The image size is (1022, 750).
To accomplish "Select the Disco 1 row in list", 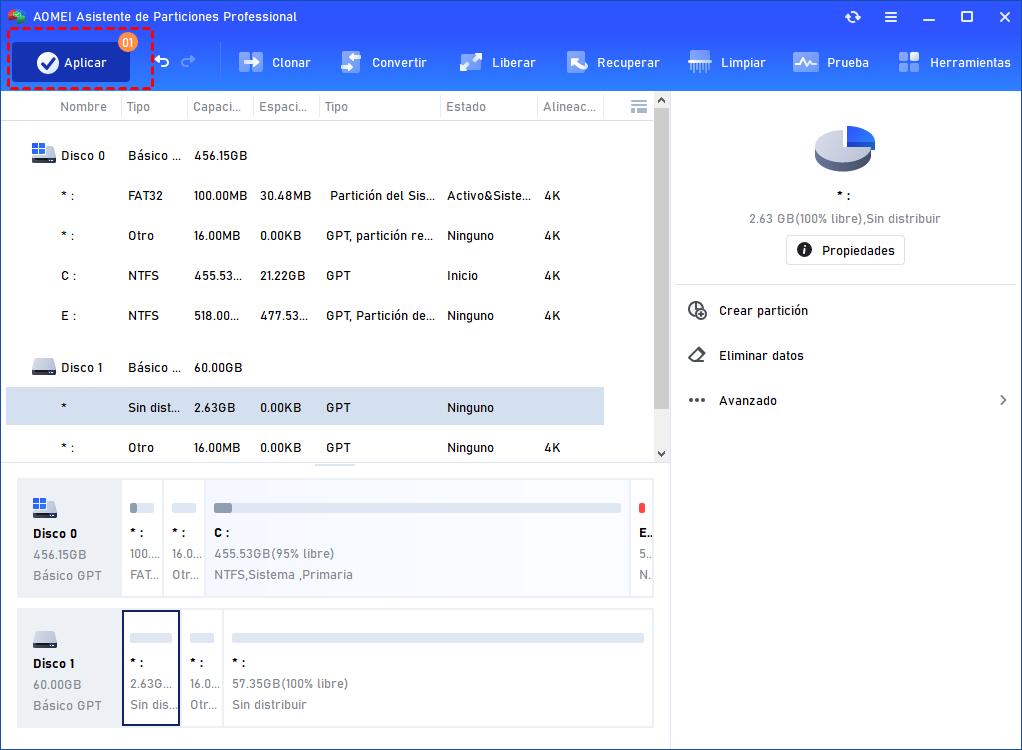I will (305, 368).
